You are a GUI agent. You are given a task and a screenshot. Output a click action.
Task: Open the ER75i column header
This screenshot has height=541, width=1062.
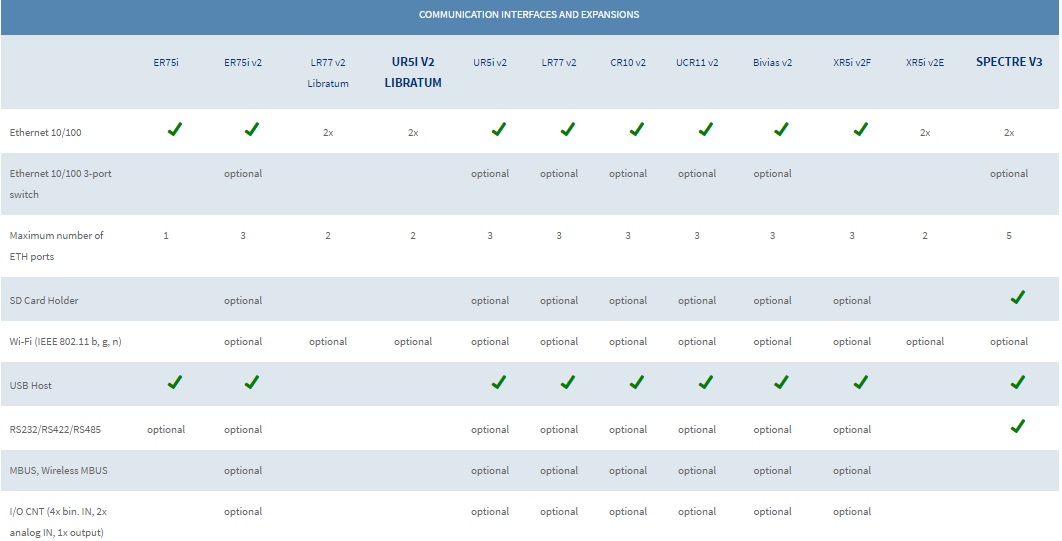pyautogui.click(x=166, y=62)
